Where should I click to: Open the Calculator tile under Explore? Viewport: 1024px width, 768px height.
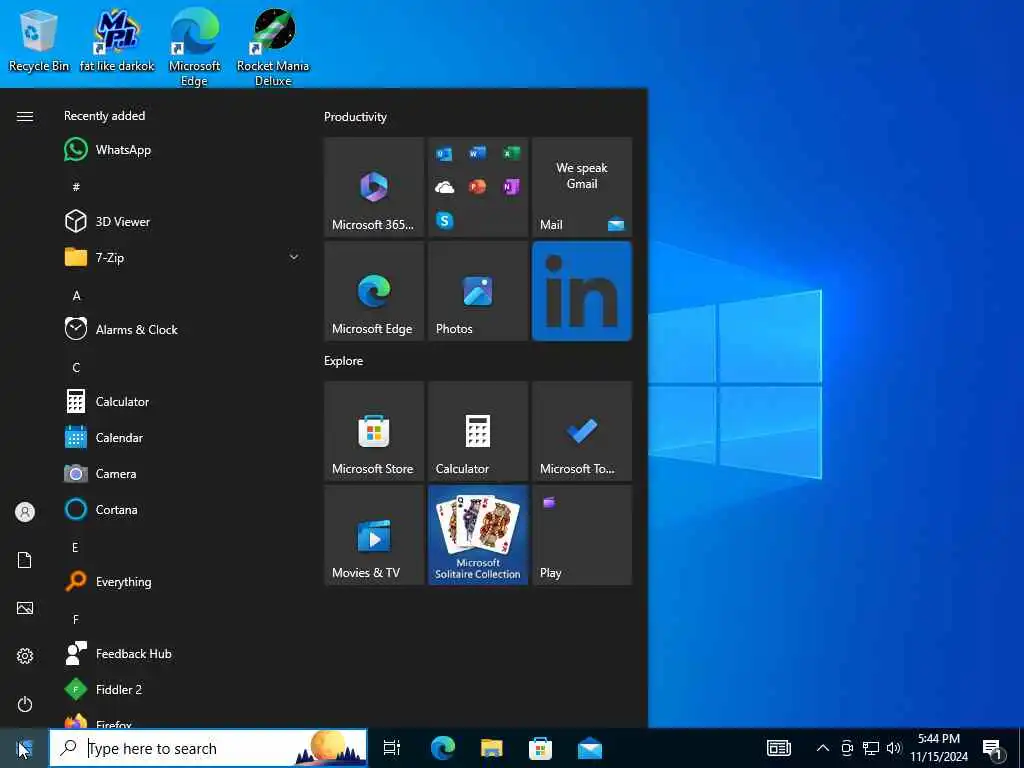[x=478, y=431]
